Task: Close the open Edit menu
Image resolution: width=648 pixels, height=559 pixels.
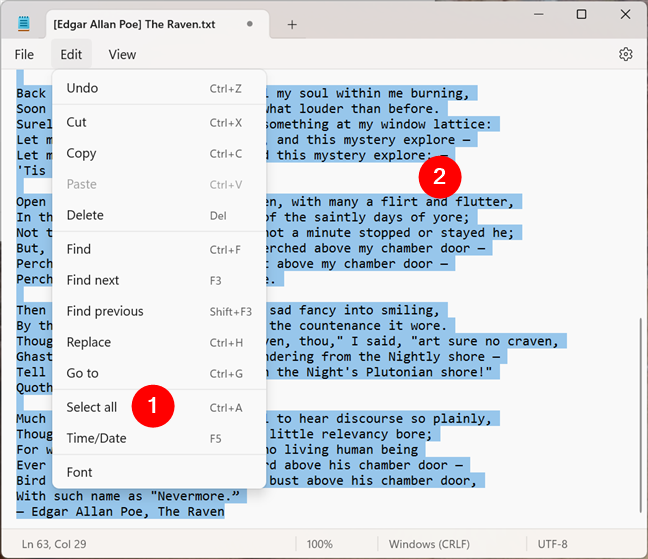Action: 71,54
